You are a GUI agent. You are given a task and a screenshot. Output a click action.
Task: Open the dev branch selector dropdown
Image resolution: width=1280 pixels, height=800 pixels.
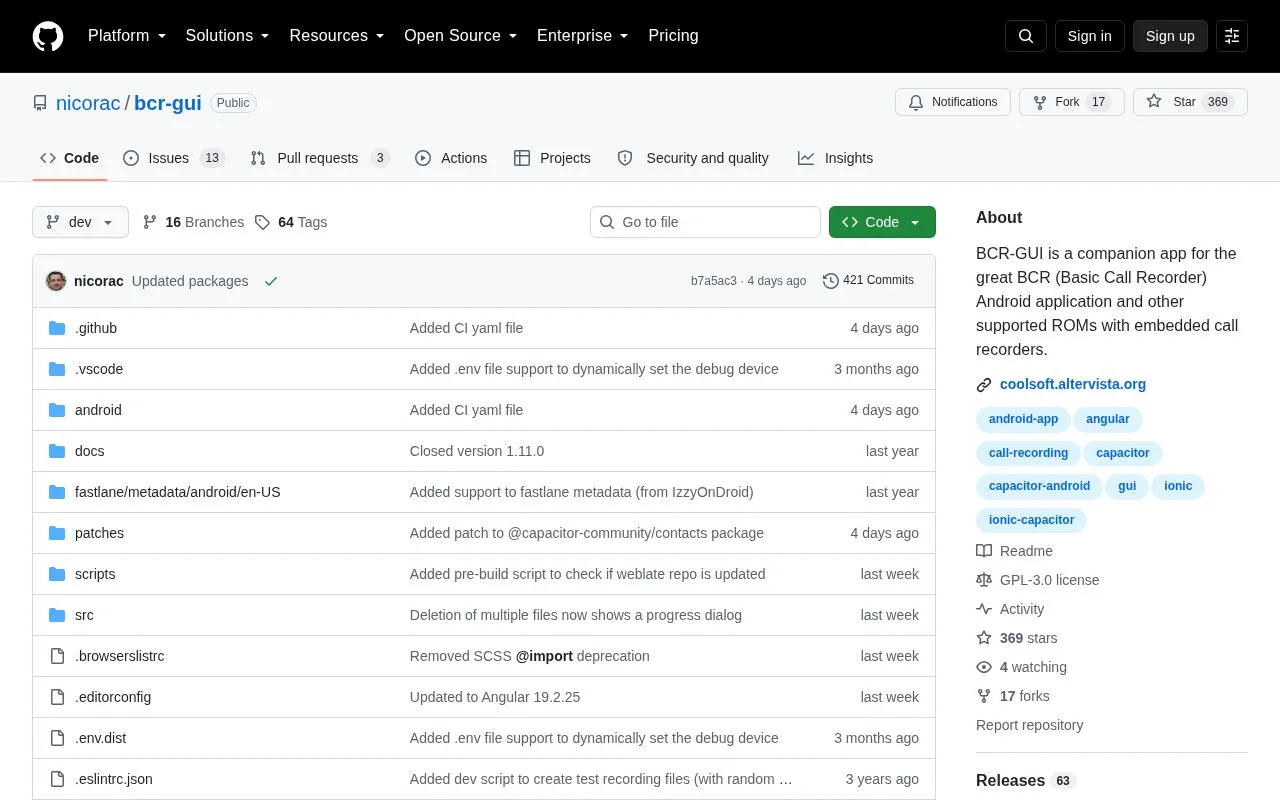pos(80,222)
